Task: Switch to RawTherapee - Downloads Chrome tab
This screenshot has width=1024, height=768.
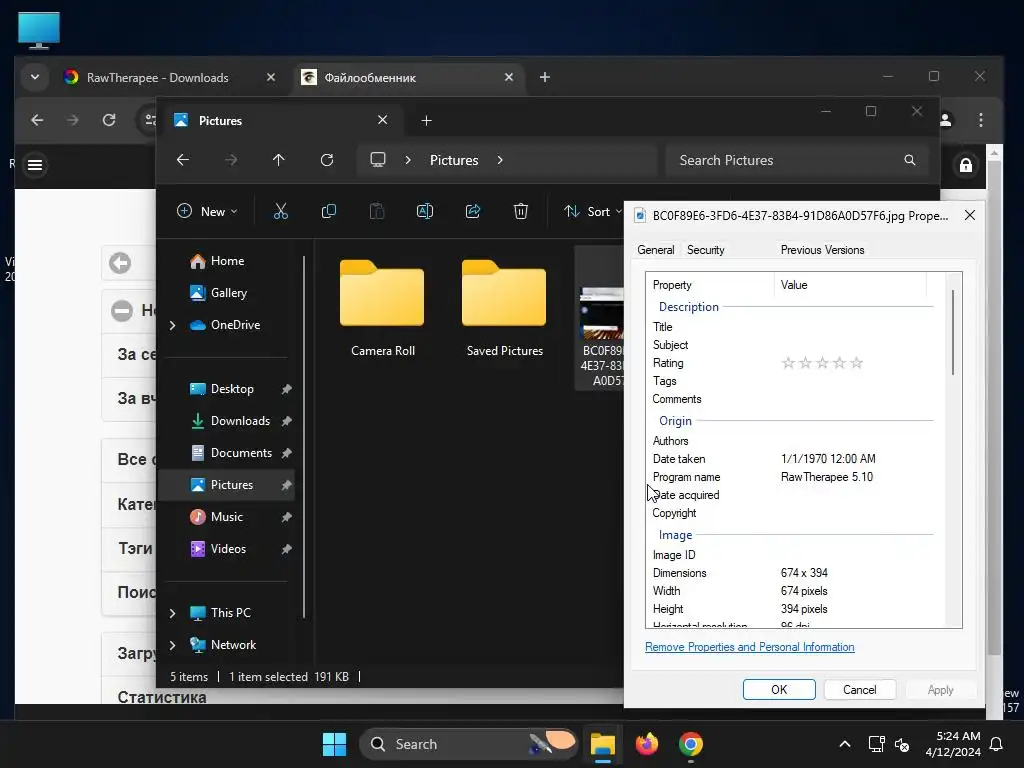Action: pos(157,77)
